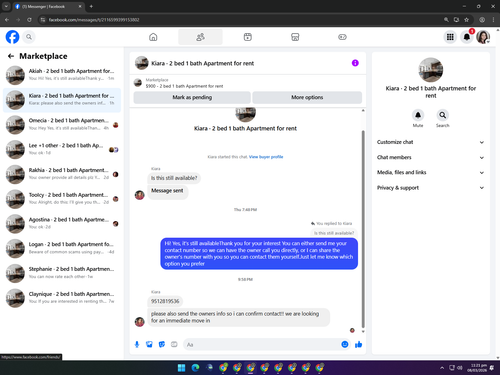Viewport: 500px width, 375px height.
Task: Open emoji picker in message box
Action: pyautogui.click(x=345, y=344)
